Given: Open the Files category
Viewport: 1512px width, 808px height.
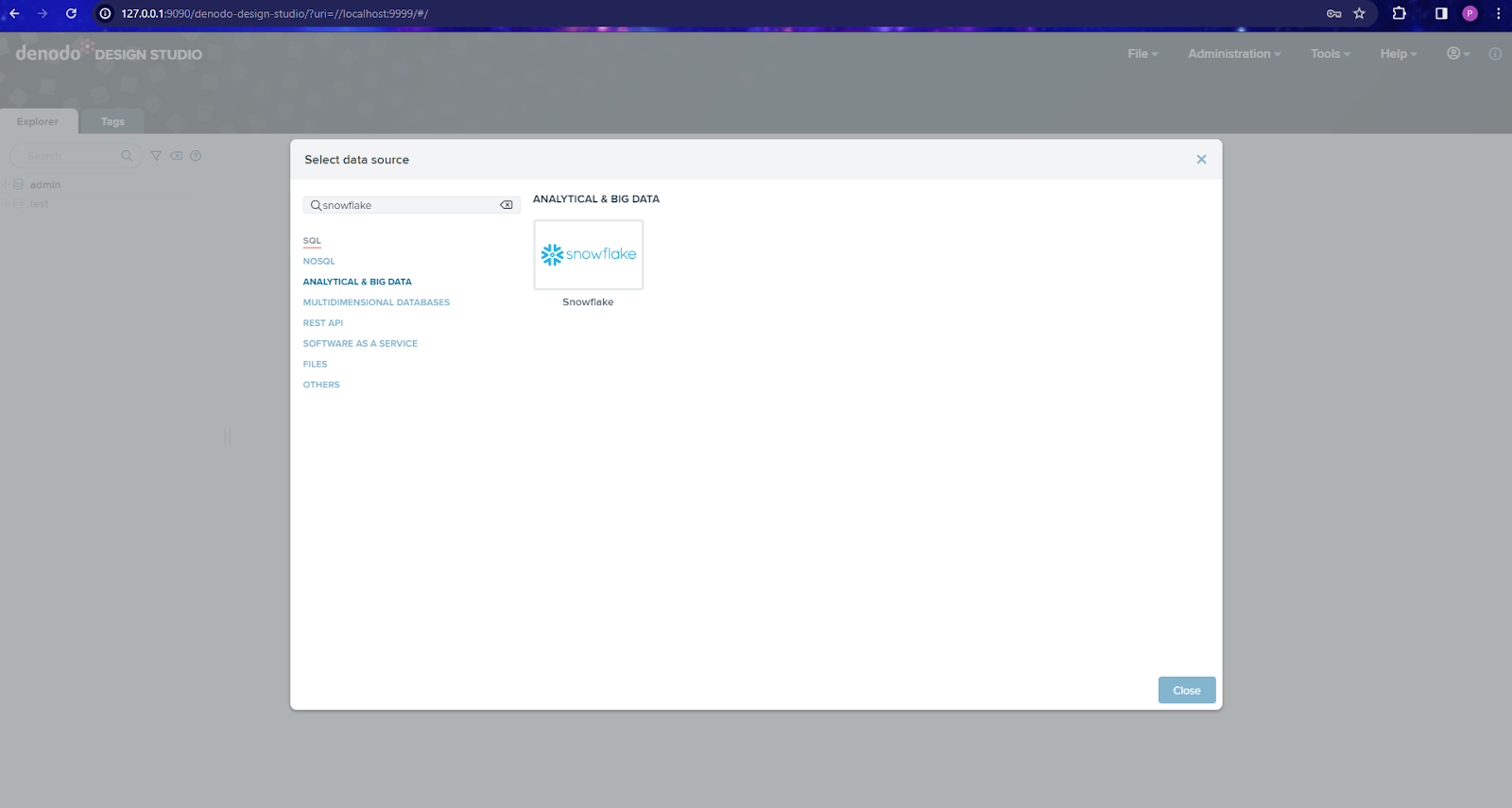Looking at the screenshot, I should pyautogui.click(x=315, y=364).
